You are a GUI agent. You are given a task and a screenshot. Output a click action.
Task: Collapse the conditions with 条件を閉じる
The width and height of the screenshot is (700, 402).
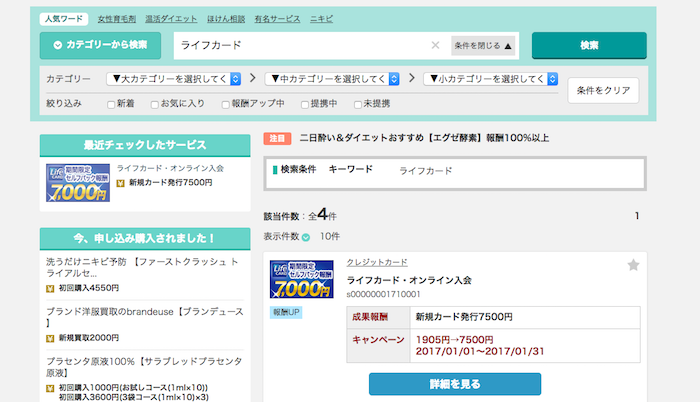483,46
